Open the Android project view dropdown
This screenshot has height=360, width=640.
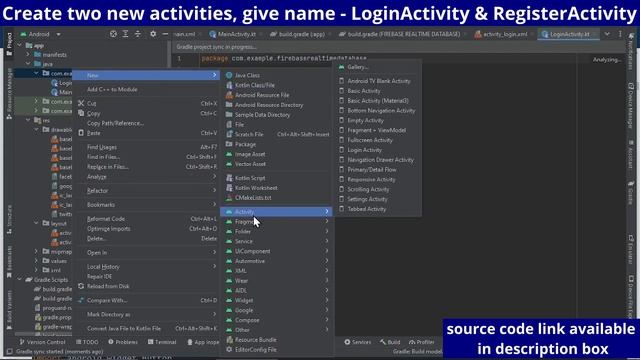[40, 34]
